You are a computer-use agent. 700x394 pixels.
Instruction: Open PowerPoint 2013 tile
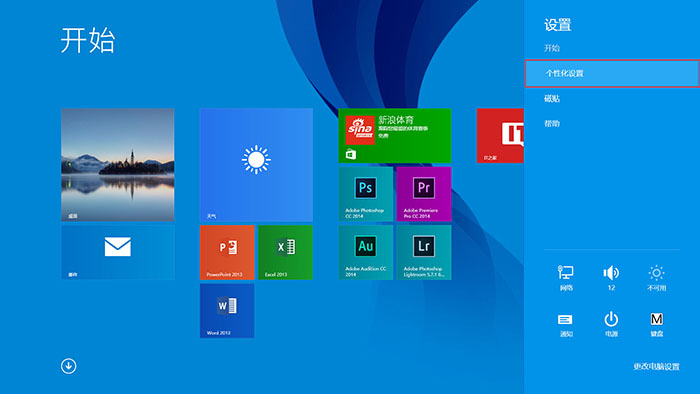pos(227,253)
